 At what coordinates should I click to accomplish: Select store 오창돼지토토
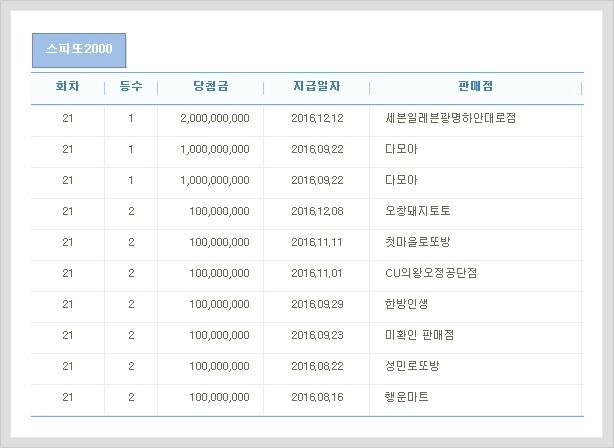[418, 211]
